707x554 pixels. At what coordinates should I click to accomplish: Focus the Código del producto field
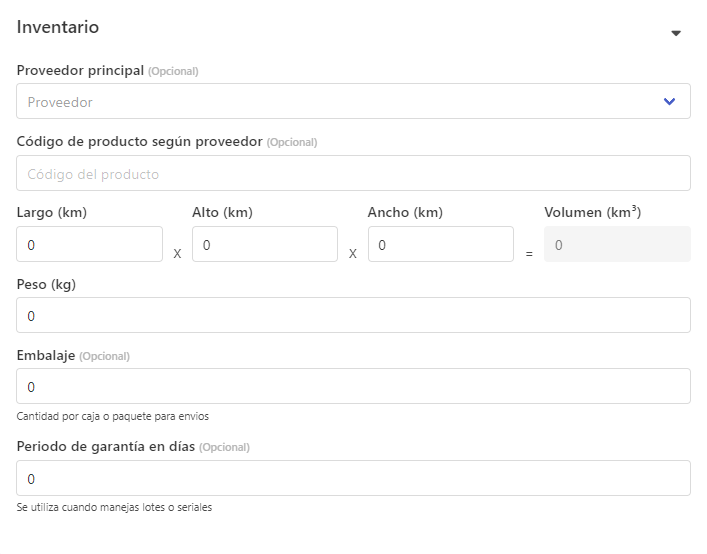point(353,173)
